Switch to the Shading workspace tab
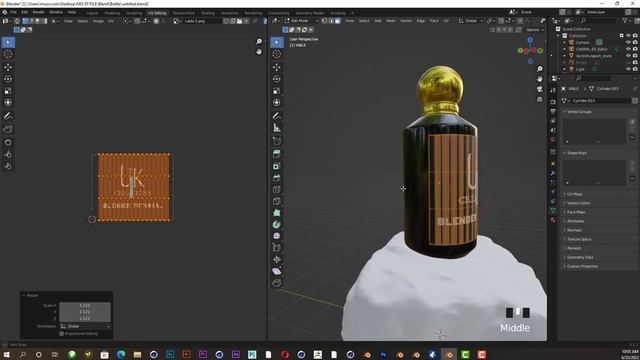The width and height of the screenshot is (640, 360). click(208, 13)
